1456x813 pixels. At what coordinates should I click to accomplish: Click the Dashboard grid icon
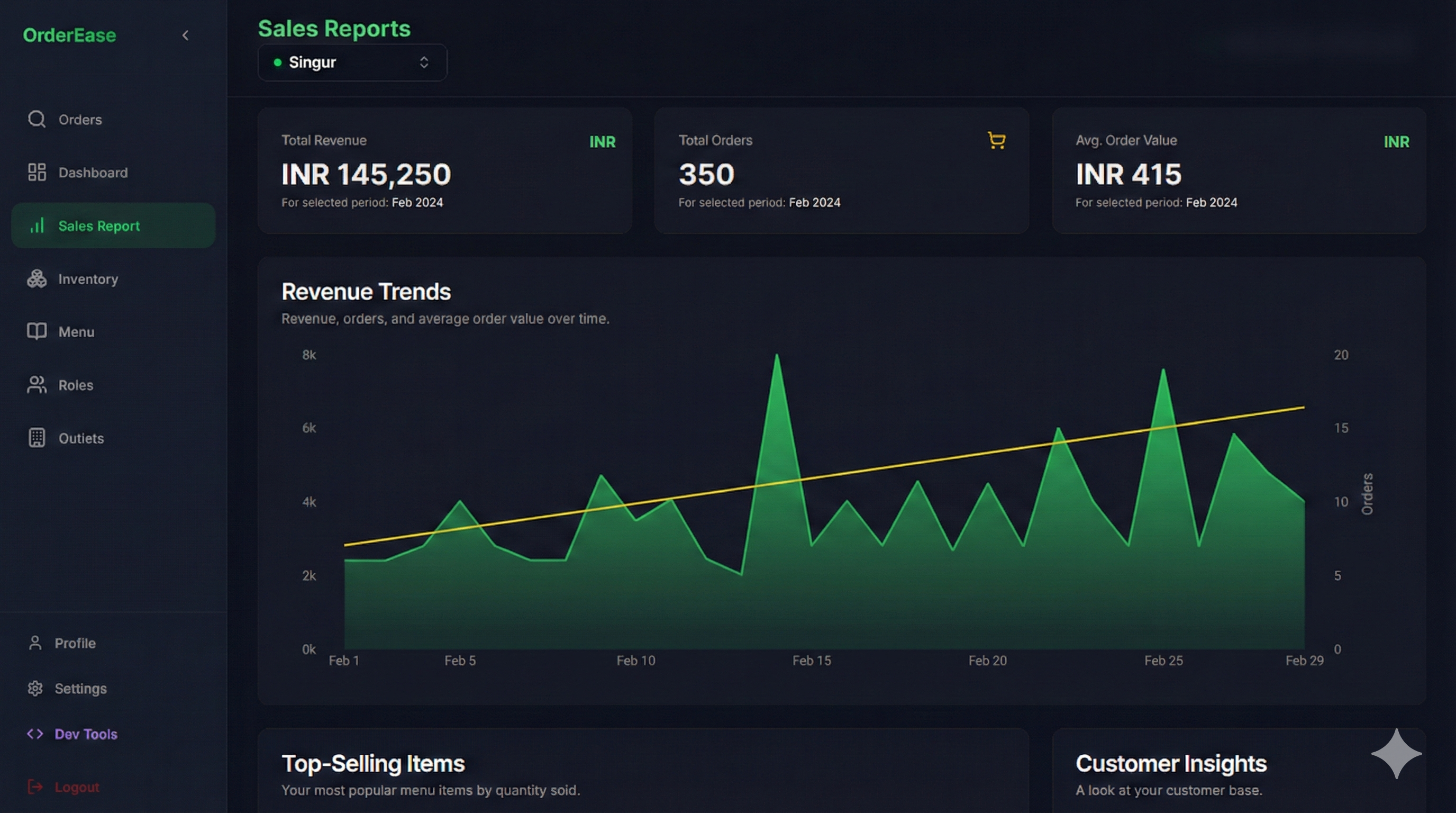37,173
